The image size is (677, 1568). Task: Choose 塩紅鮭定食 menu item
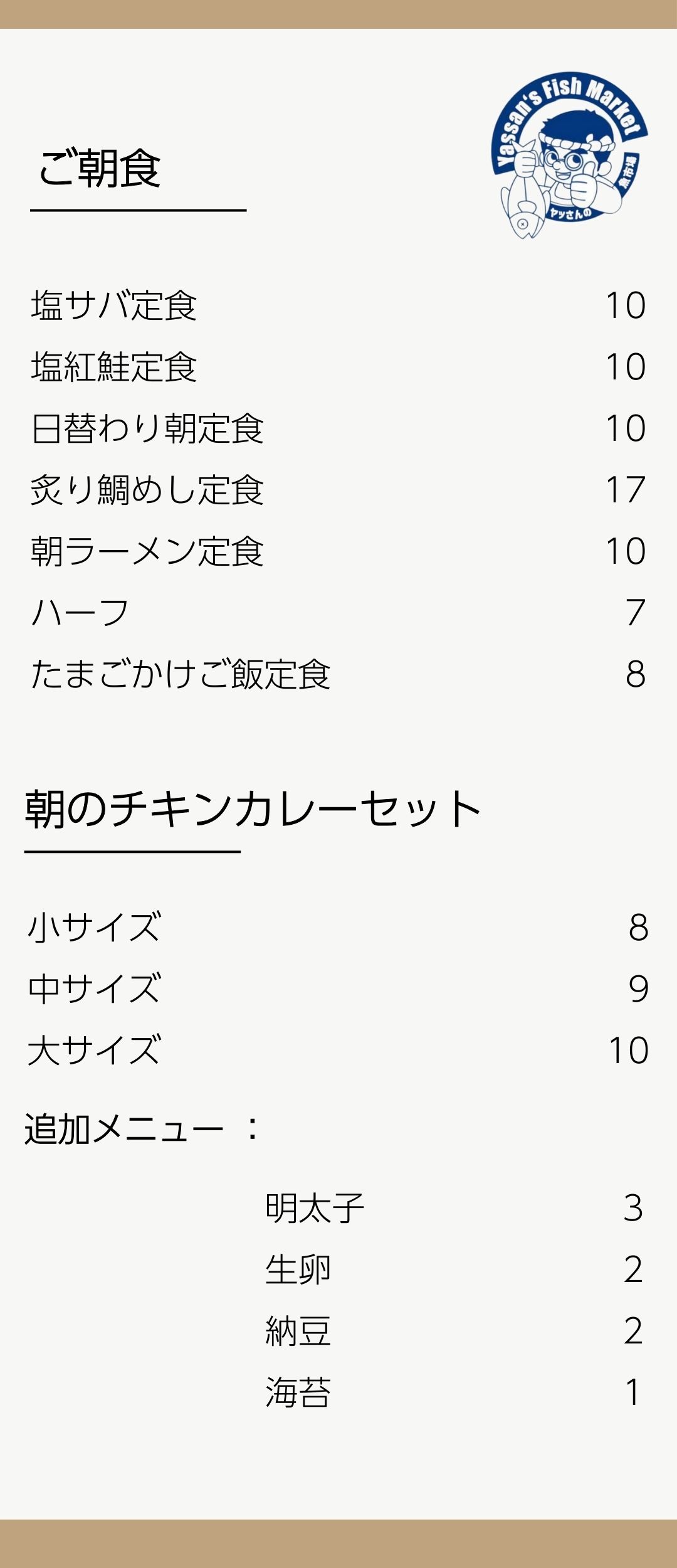[x=114, y=367]
